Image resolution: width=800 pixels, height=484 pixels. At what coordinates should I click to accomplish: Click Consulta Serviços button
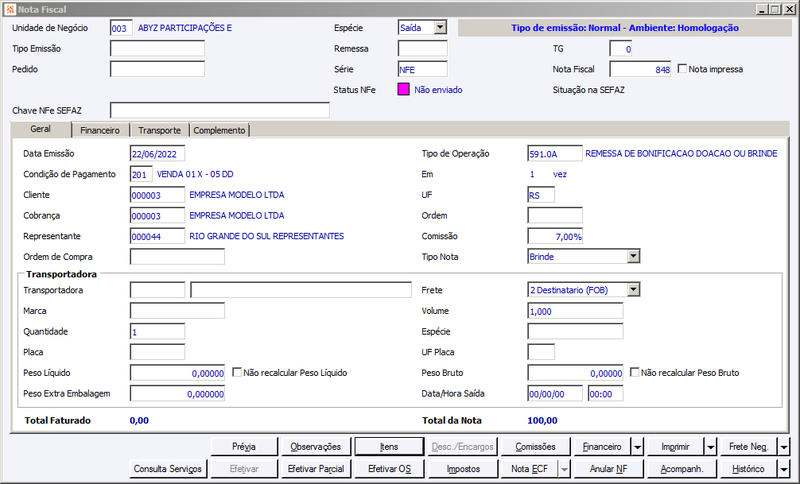168,469
